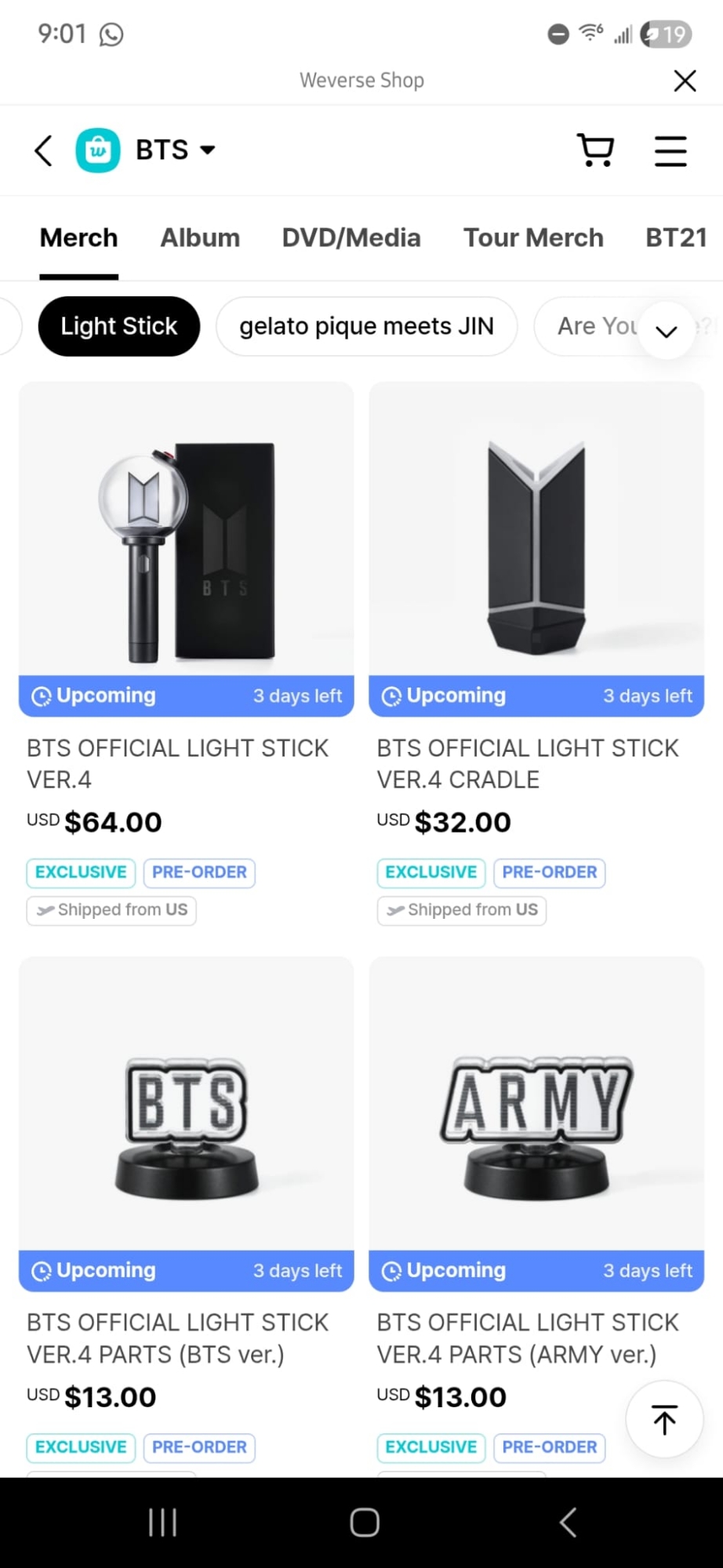
Task: Tap the Weverse Shop logo icon
Action: (x=98, y=150)
